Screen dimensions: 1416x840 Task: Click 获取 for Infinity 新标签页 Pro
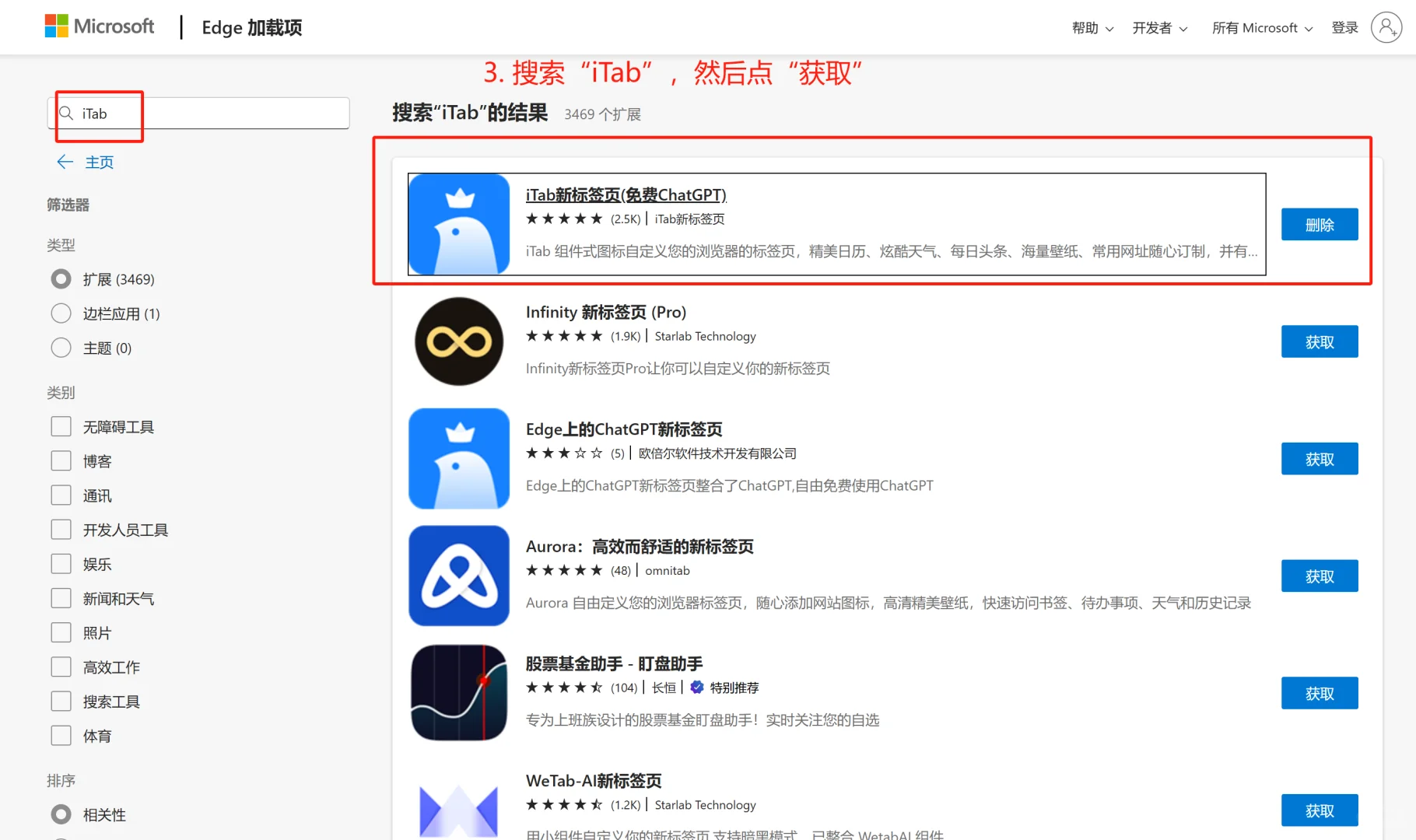(1319, 341)
